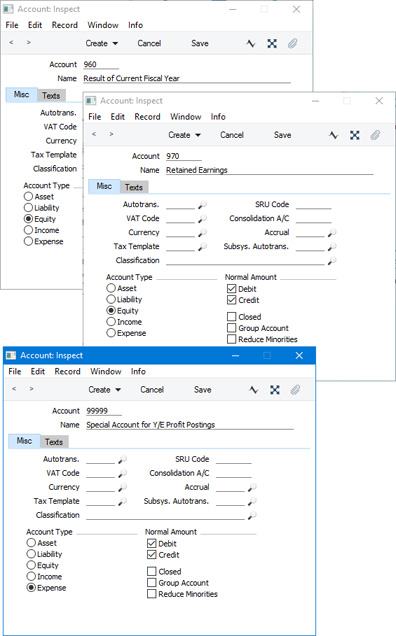Click the activity icon in the 99999 account window

point(254,390)
